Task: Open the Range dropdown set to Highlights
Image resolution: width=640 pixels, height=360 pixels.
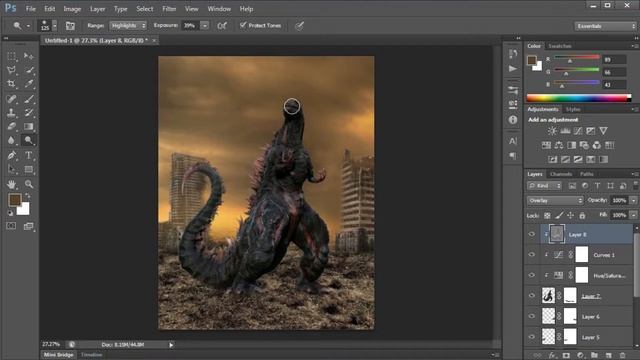Action: (128, 26)
